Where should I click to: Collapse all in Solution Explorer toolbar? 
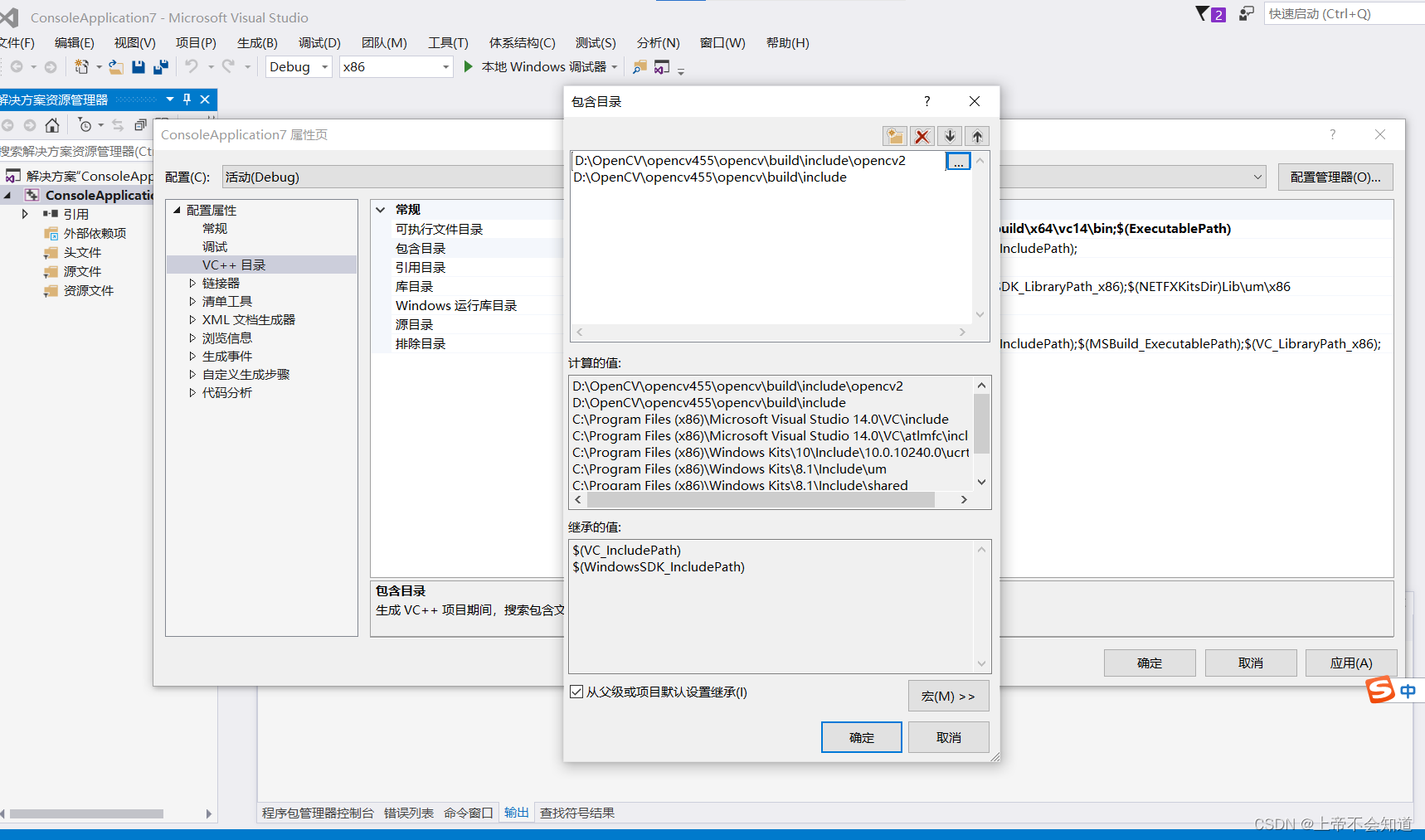(x=140, y=125)
